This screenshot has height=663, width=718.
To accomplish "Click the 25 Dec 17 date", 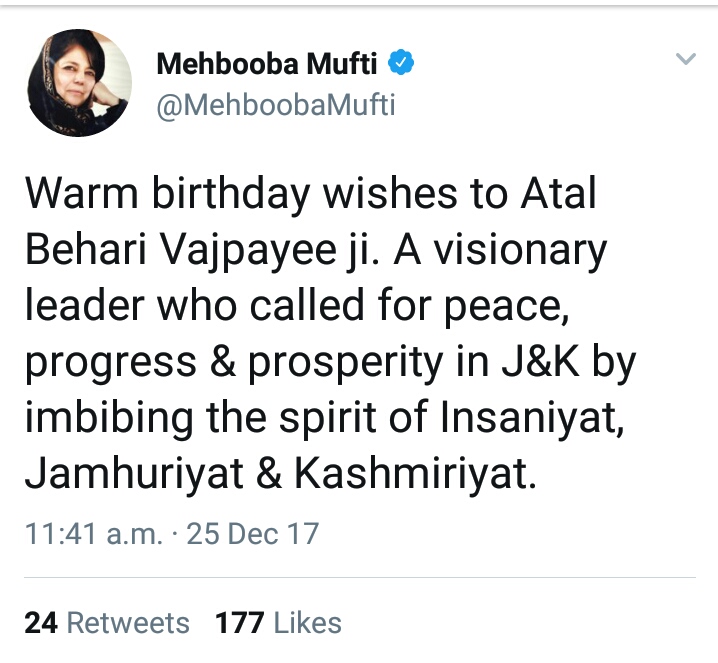I will tap(253, 534).
